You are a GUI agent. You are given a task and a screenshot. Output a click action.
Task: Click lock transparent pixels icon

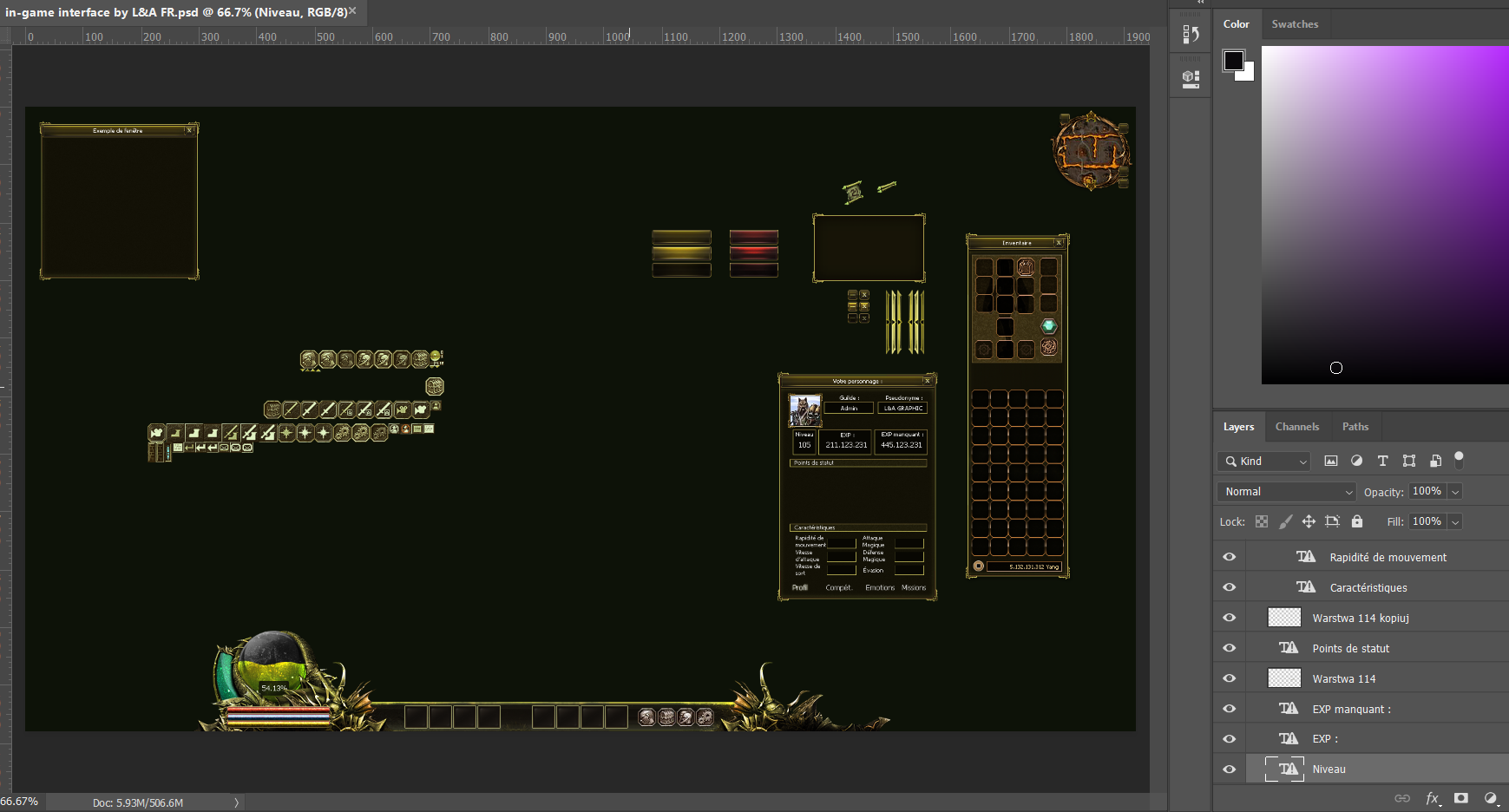tap(1262, 521)
